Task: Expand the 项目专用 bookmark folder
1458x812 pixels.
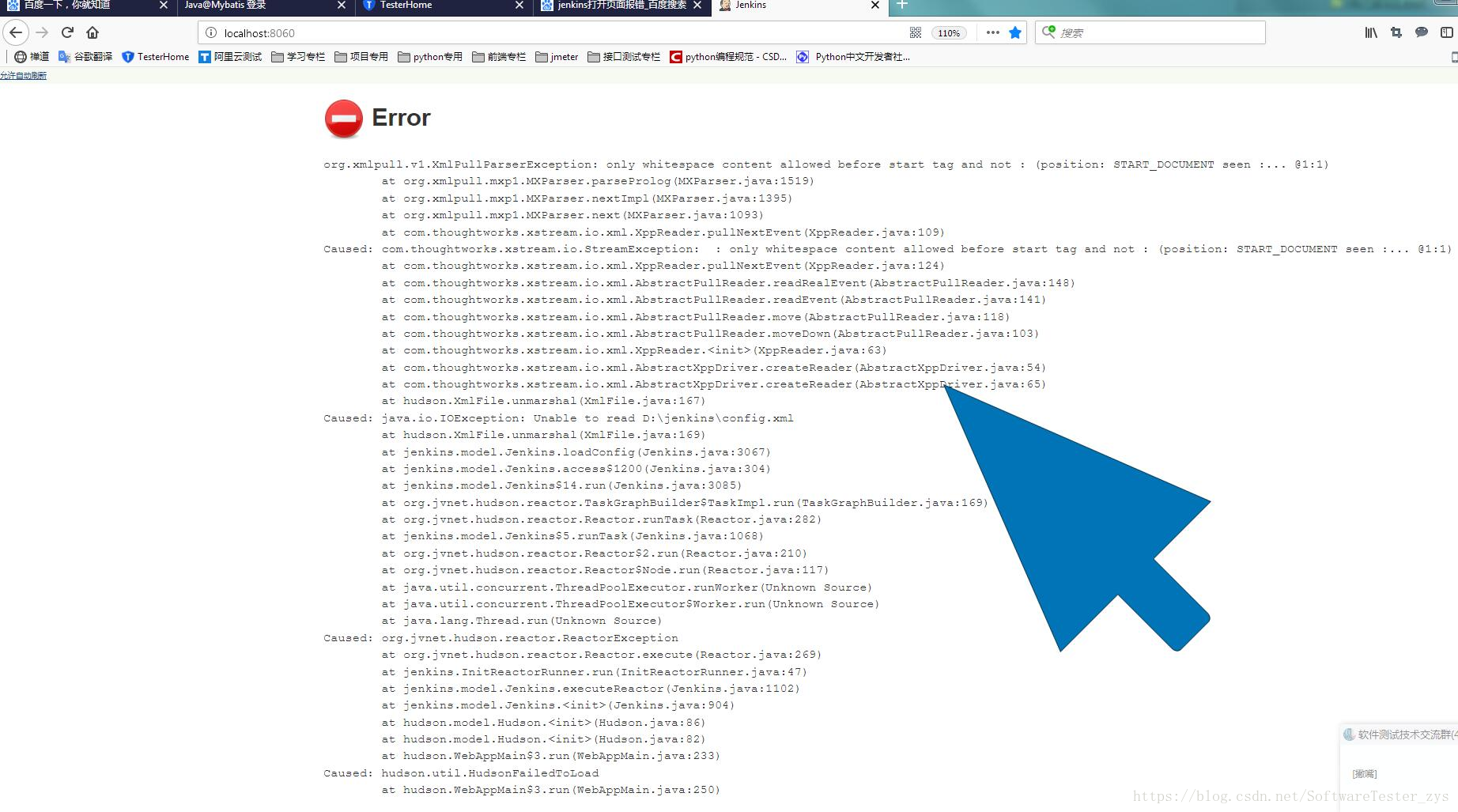Action: click(361, 57)
